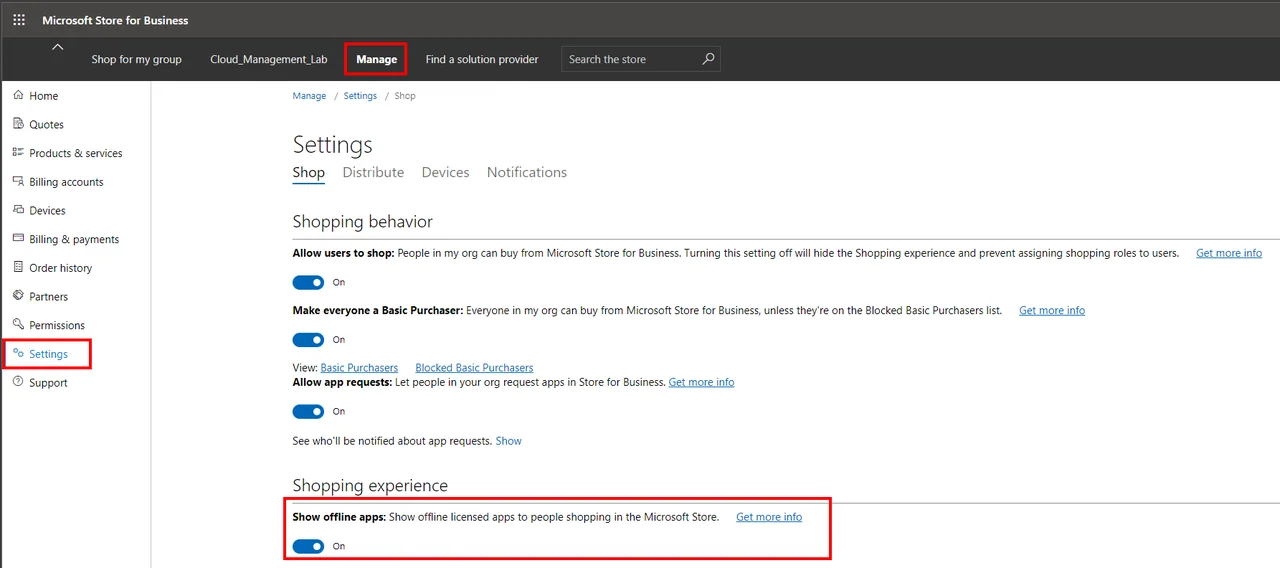Disable the Allow app requests toggle
The width and height of the screenshot is (1280, 568).
pyautogui.click(x=309, y=412)
